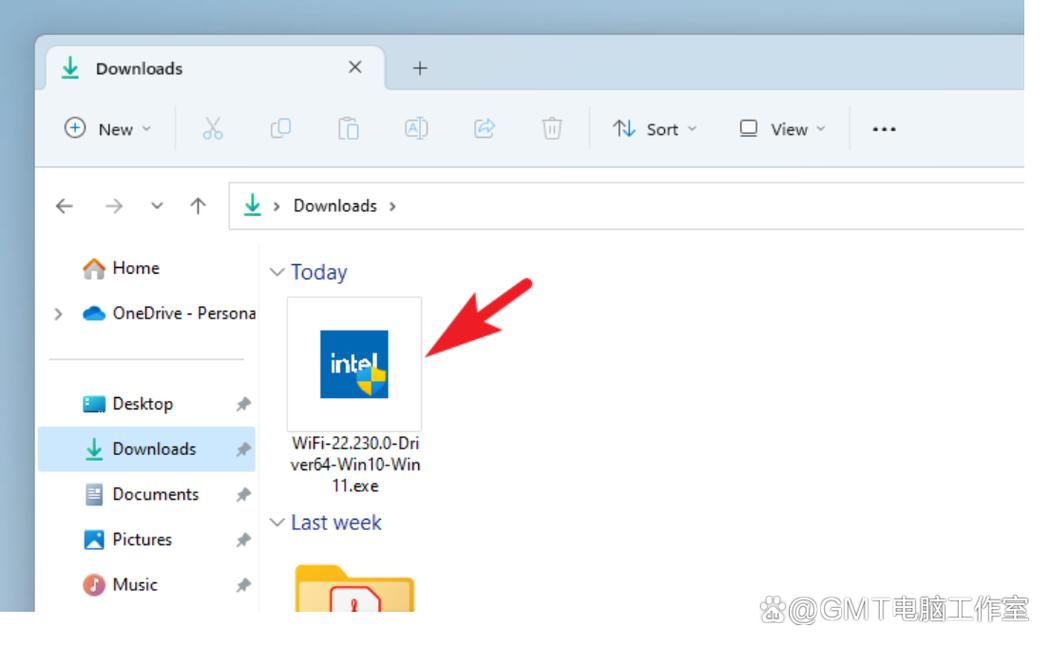This screenshot has width=1050, height=646.
Task: Click the WiFi-22.230.0-Driver64-Win10-Win11.exe file name
Action: pos(355,465)
